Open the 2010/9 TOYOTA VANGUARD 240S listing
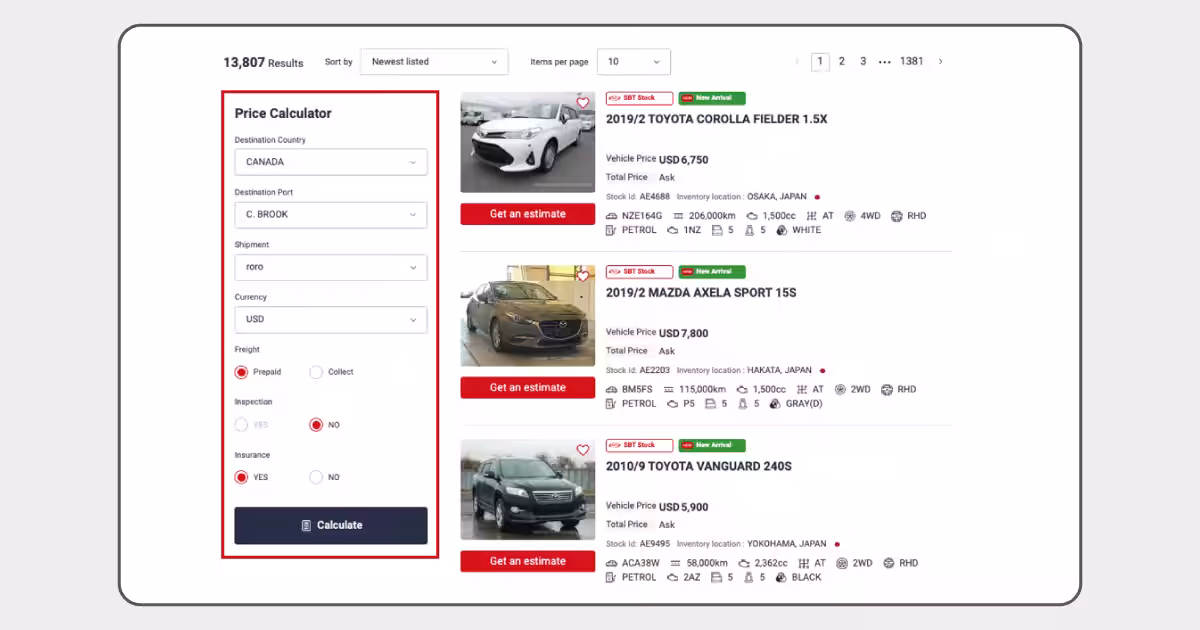 [x=699, y=466]
